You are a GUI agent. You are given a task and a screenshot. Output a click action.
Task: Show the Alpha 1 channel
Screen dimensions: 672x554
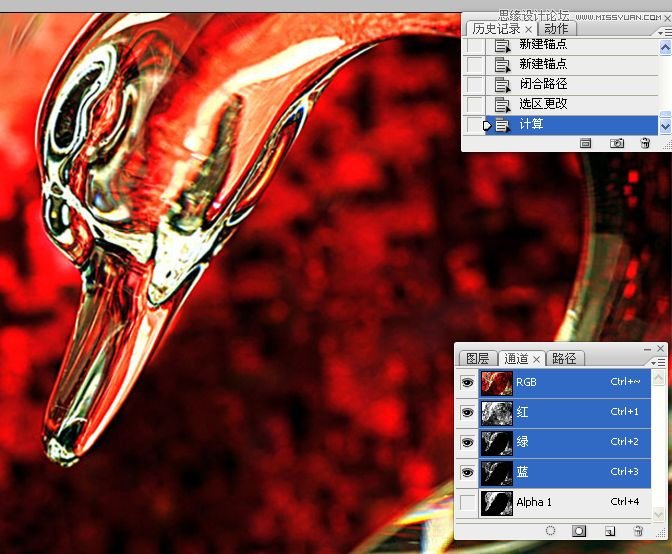point(467,502)
